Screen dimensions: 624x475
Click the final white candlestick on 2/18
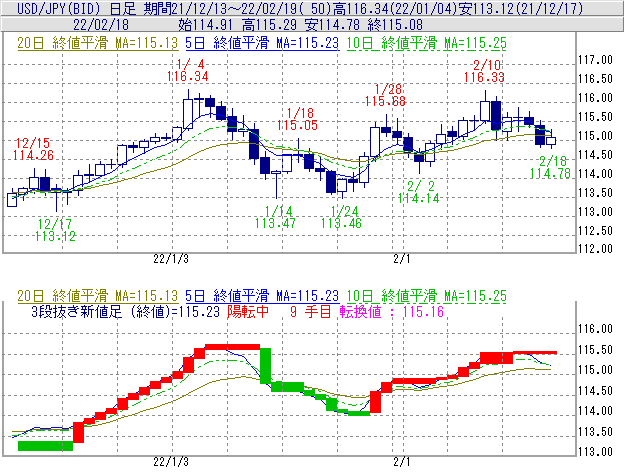(551, 141)
